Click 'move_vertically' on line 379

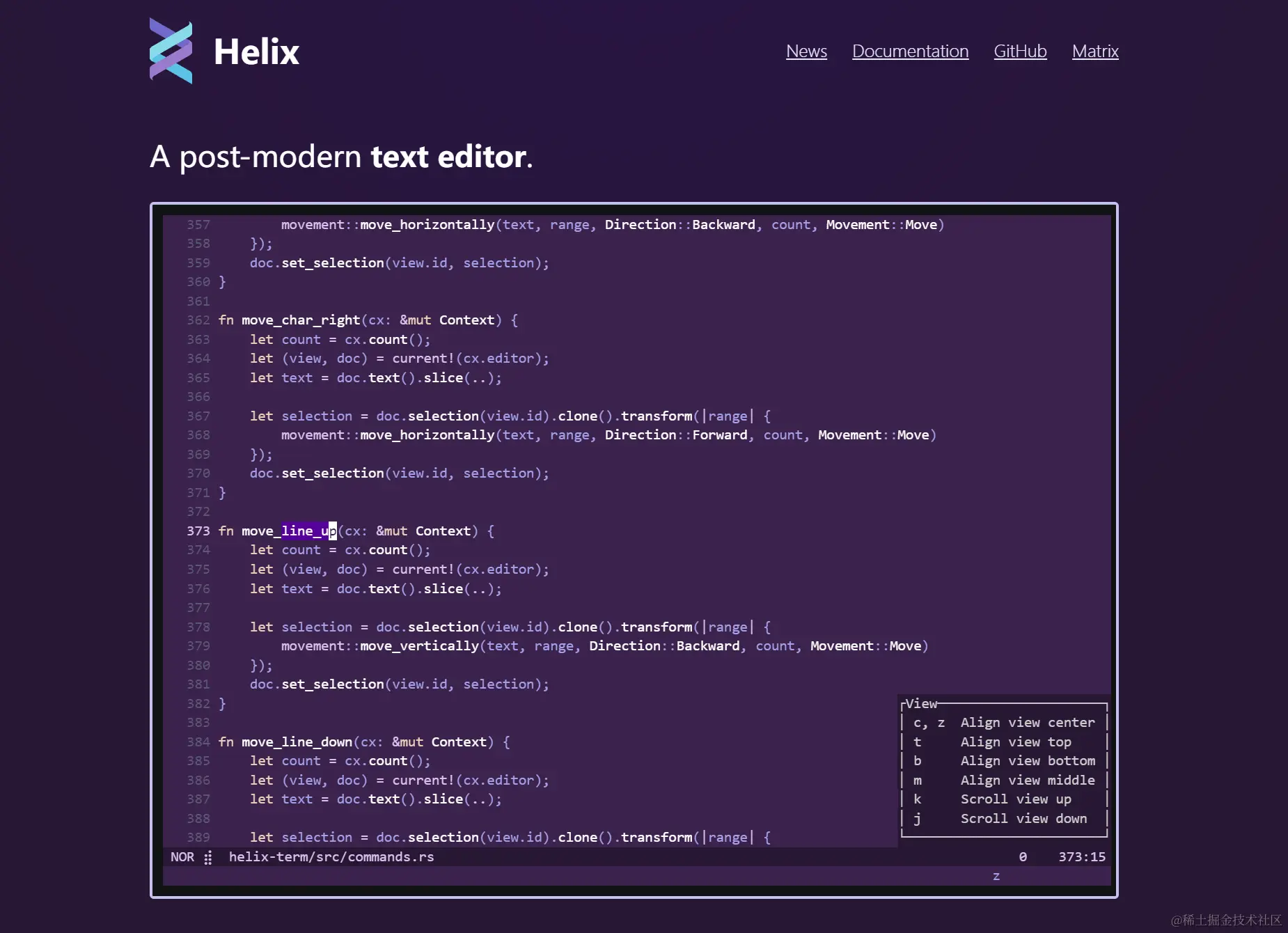click(420, 646)
